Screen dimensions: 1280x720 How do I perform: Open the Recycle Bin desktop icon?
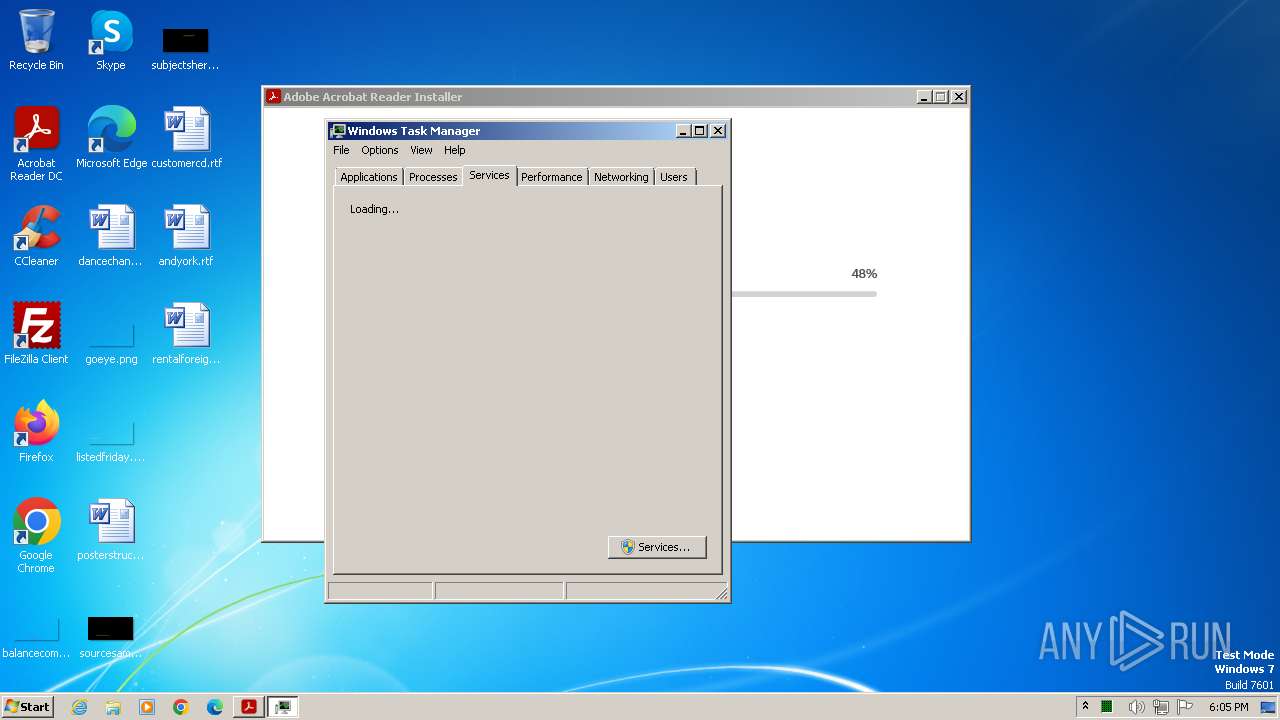point(36,40)
